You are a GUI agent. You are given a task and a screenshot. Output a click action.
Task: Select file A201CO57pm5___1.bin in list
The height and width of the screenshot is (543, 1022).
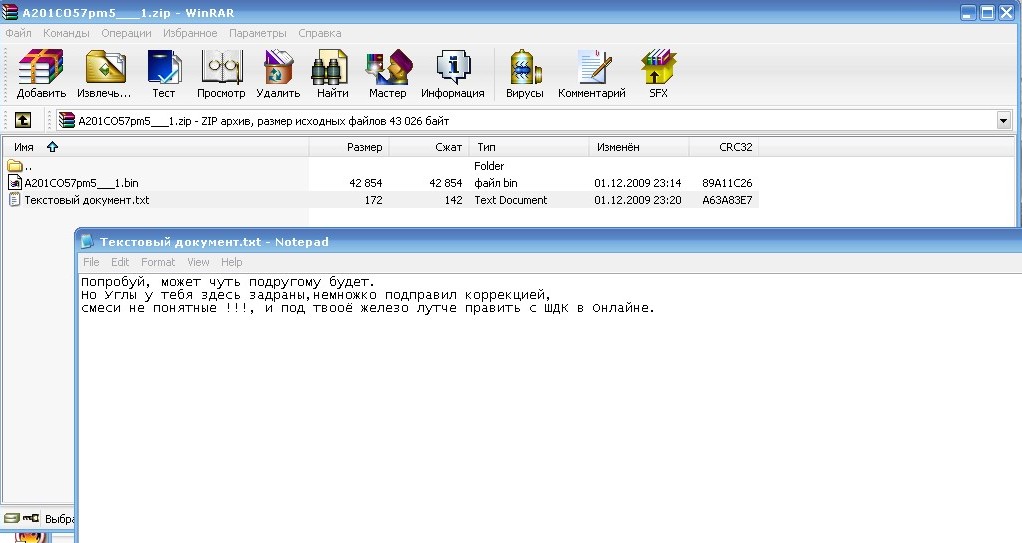81,183
